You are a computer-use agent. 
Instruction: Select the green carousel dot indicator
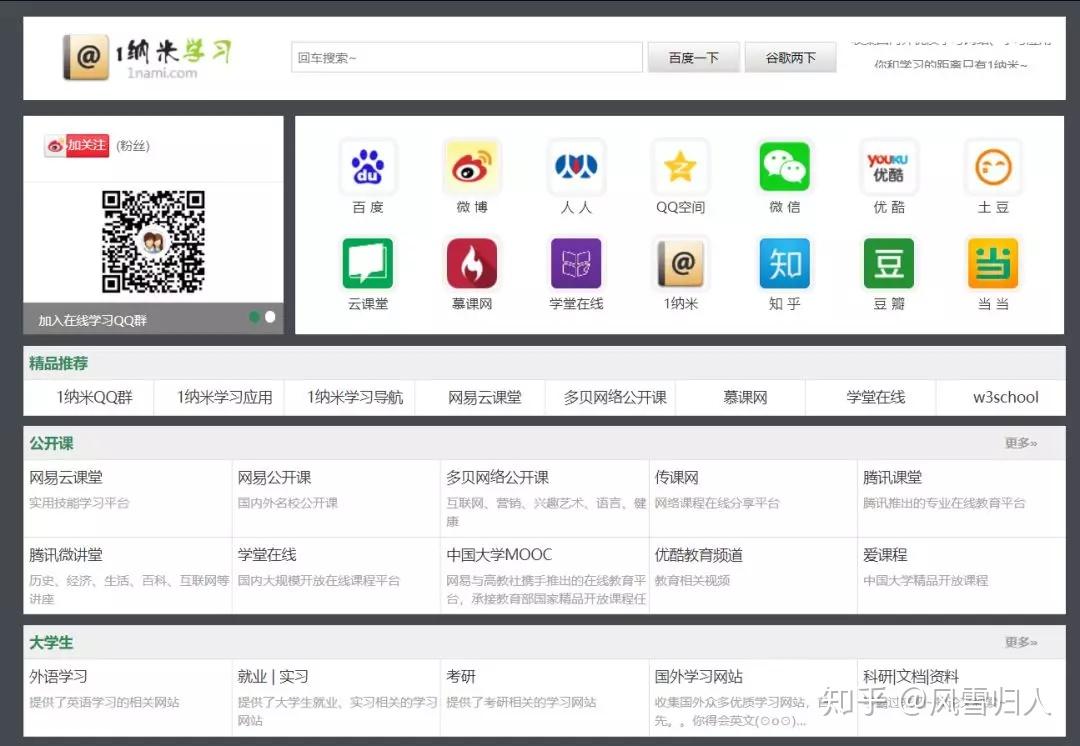click(254, 317)
